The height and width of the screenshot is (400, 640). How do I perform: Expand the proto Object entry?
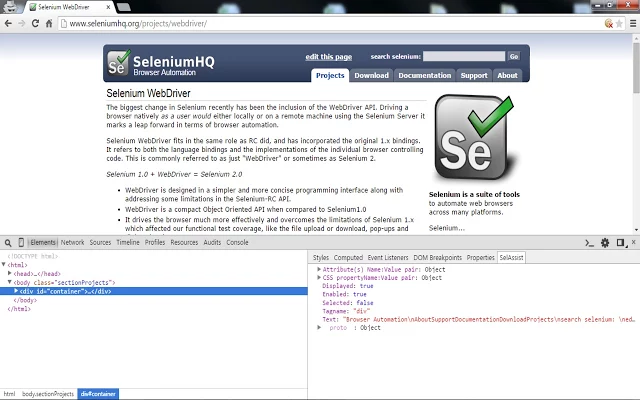click(319, 327)
